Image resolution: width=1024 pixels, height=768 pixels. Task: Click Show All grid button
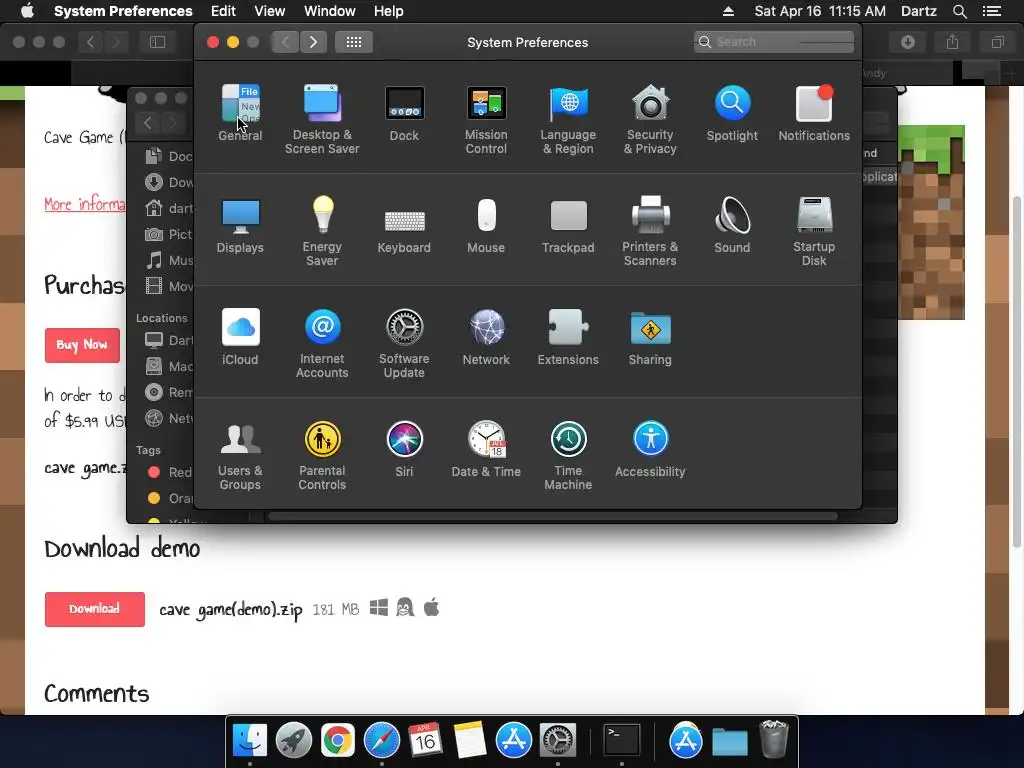click(354, 42)
